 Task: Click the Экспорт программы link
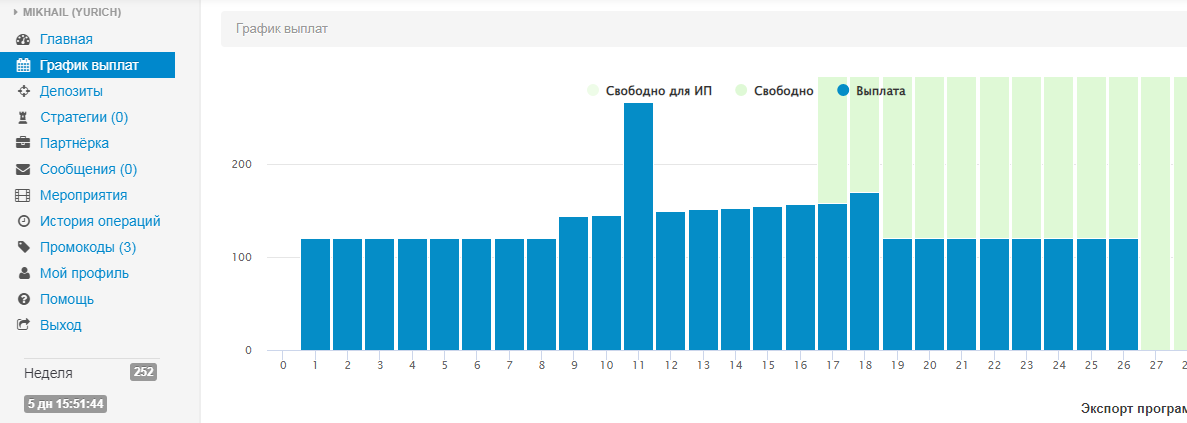click(x=1133, y=409)
